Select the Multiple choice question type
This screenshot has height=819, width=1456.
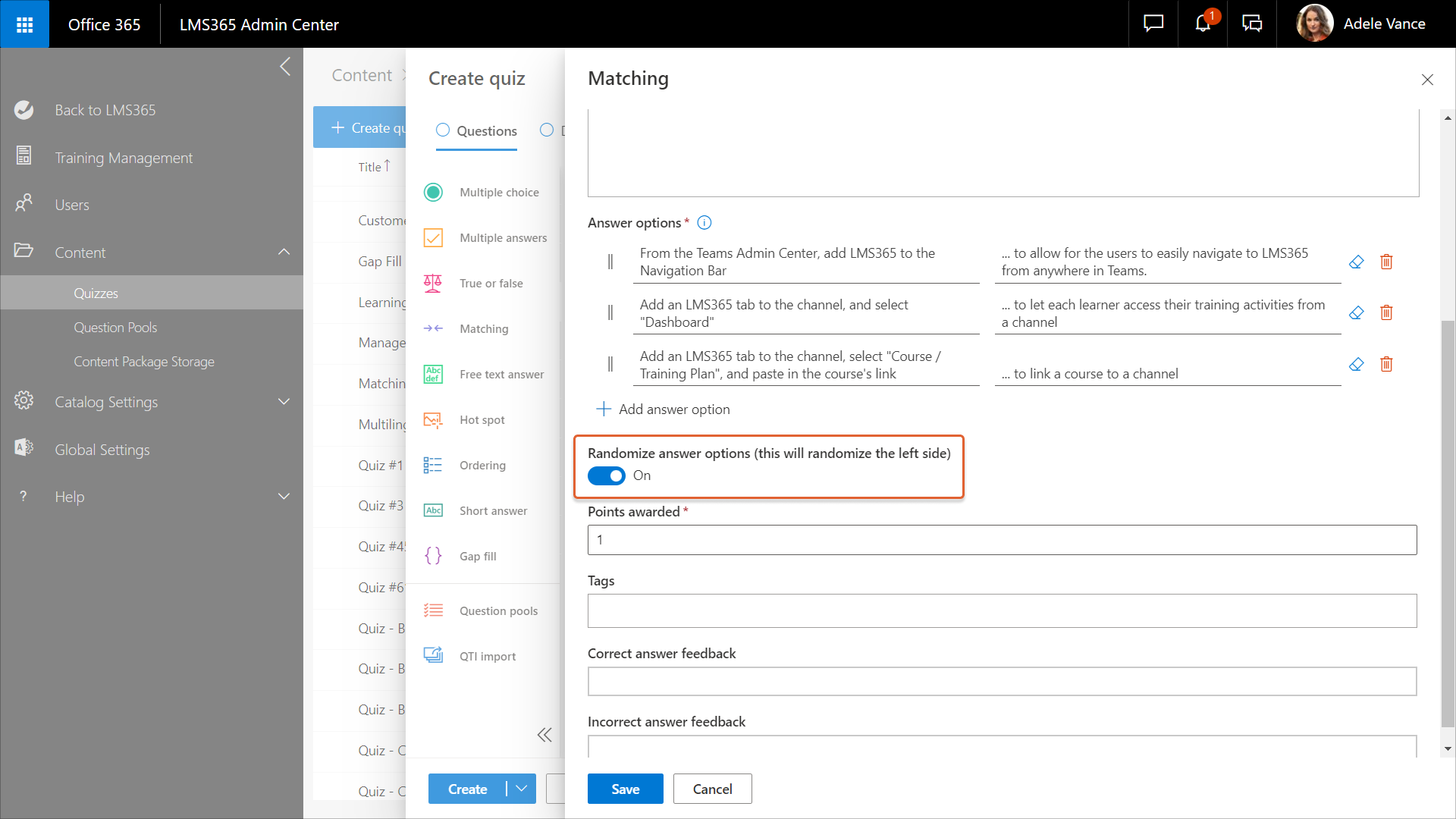click(498, 193)
